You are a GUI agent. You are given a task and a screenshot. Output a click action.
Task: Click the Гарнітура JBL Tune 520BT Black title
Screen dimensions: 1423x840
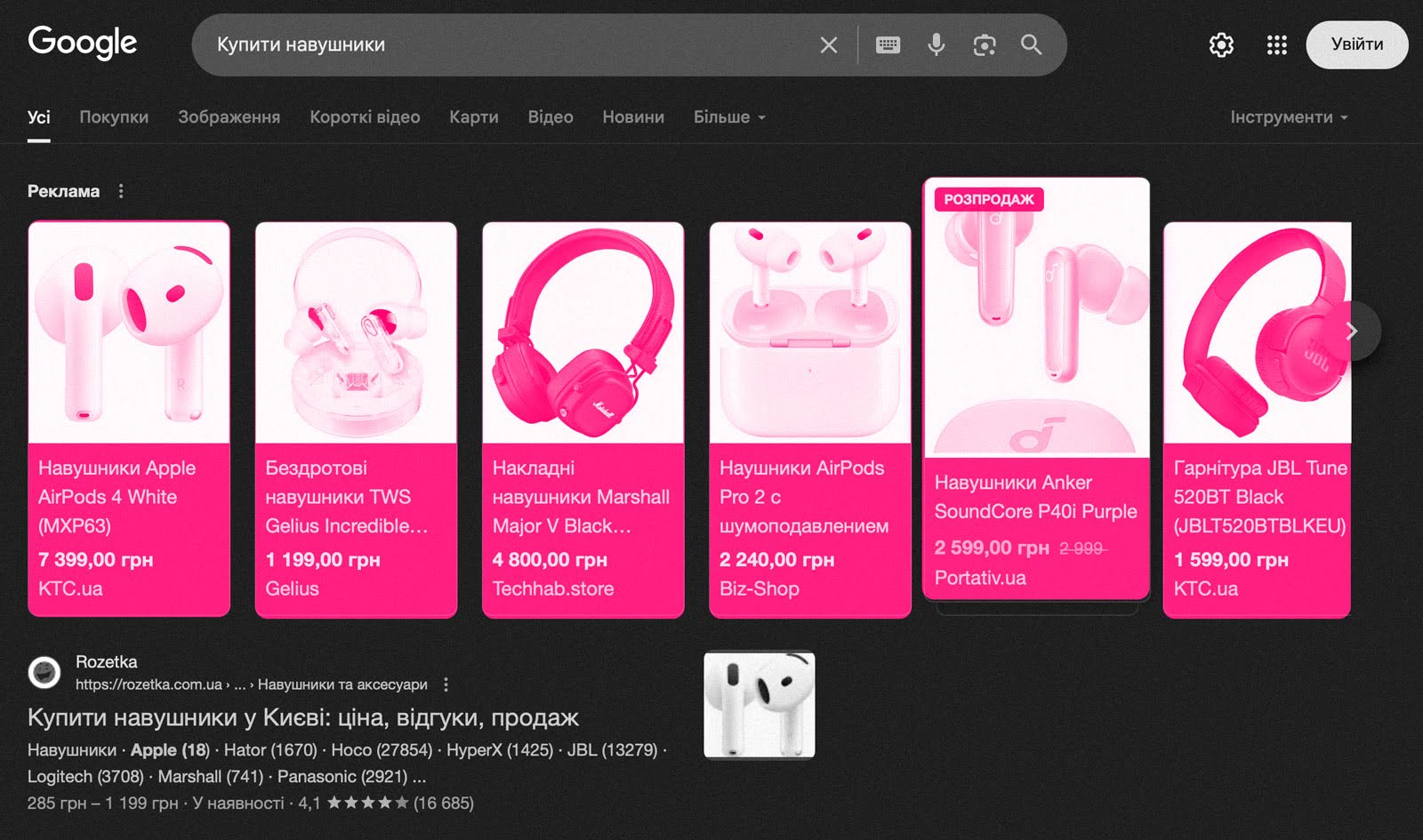1260,497
